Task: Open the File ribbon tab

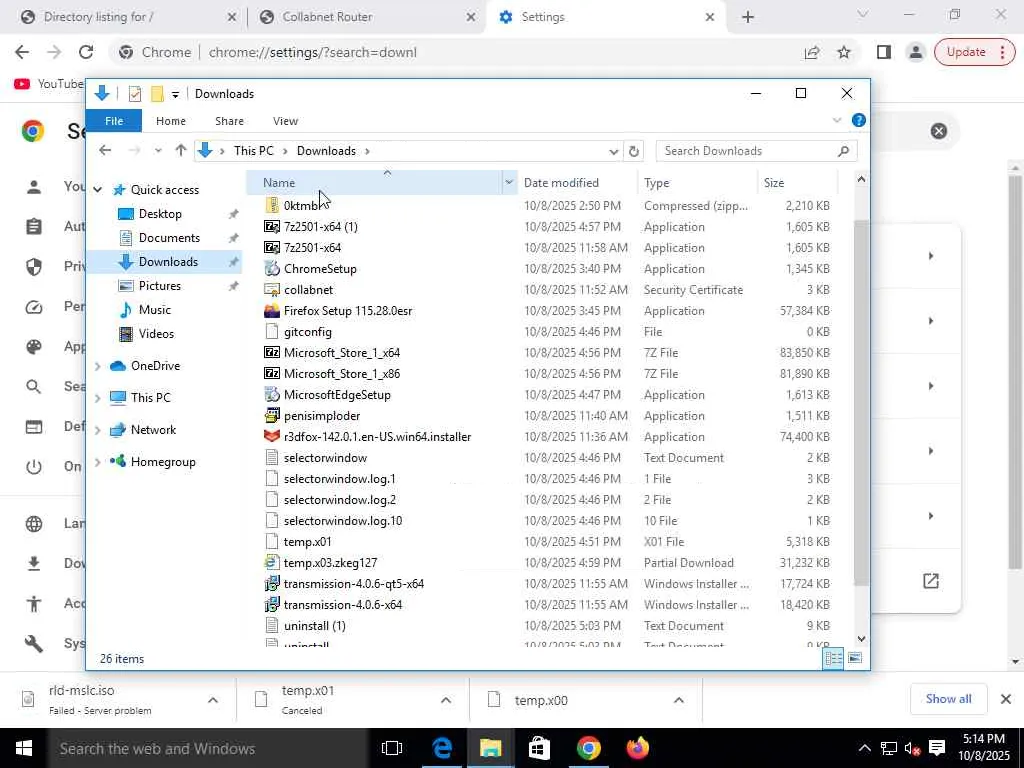Action: (114, 121)
